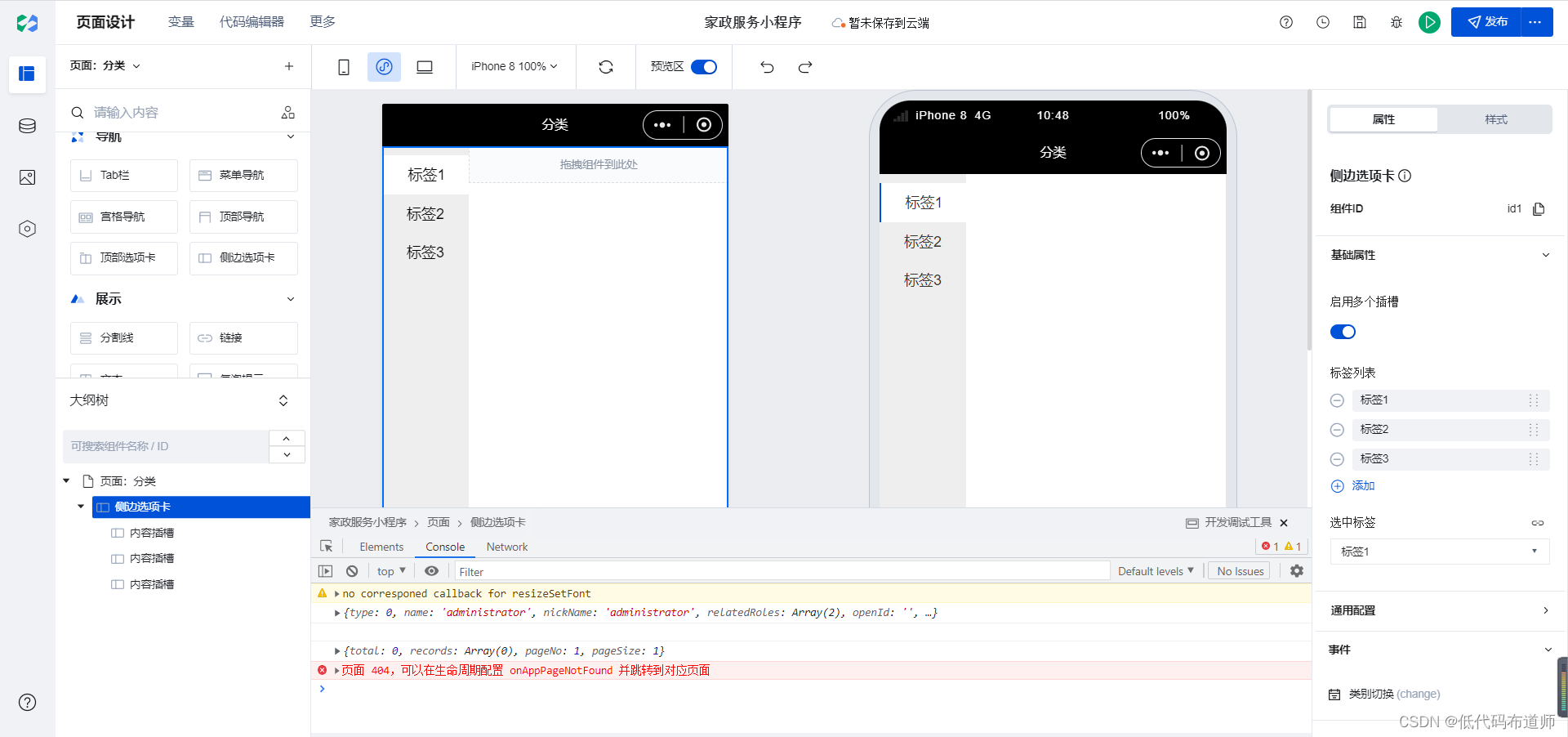Switch to the 属性 tab
This screenshot has width=1568, height=737.
click(x=1383, y=119)
